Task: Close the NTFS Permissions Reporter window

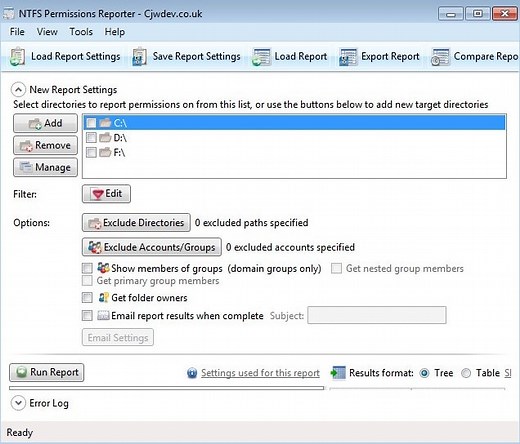Action: point(505,14)
